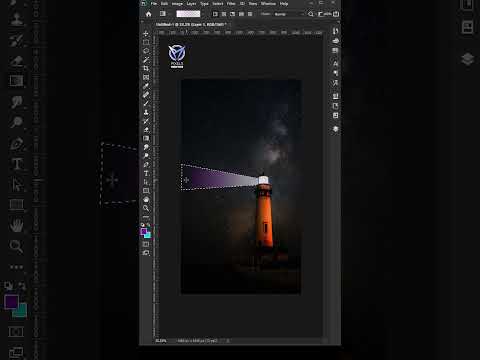Select the Zoom tool in toolbar
The width and height of the screenshot is (480, 360).
[146, 208]
